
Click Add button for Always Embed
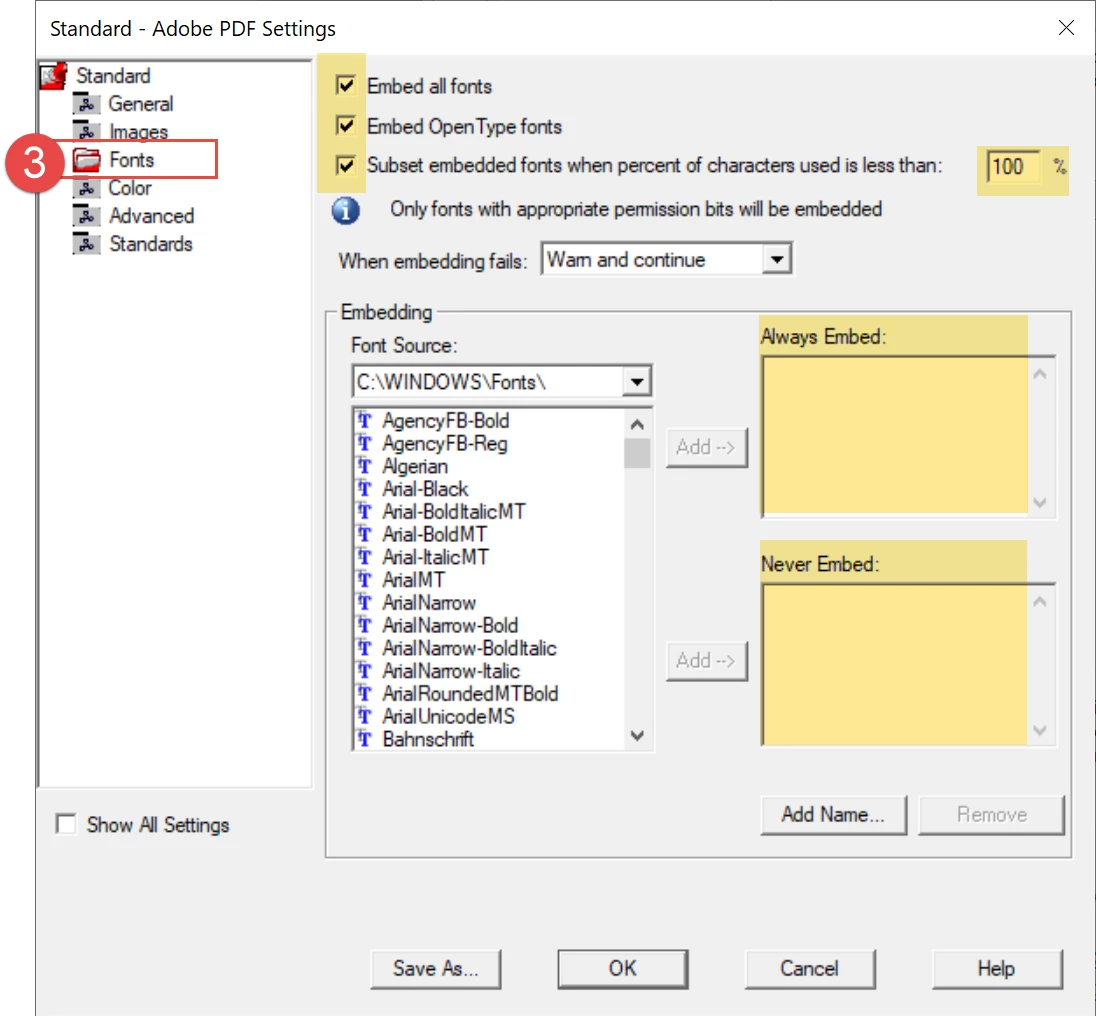[x=707, y=447]
